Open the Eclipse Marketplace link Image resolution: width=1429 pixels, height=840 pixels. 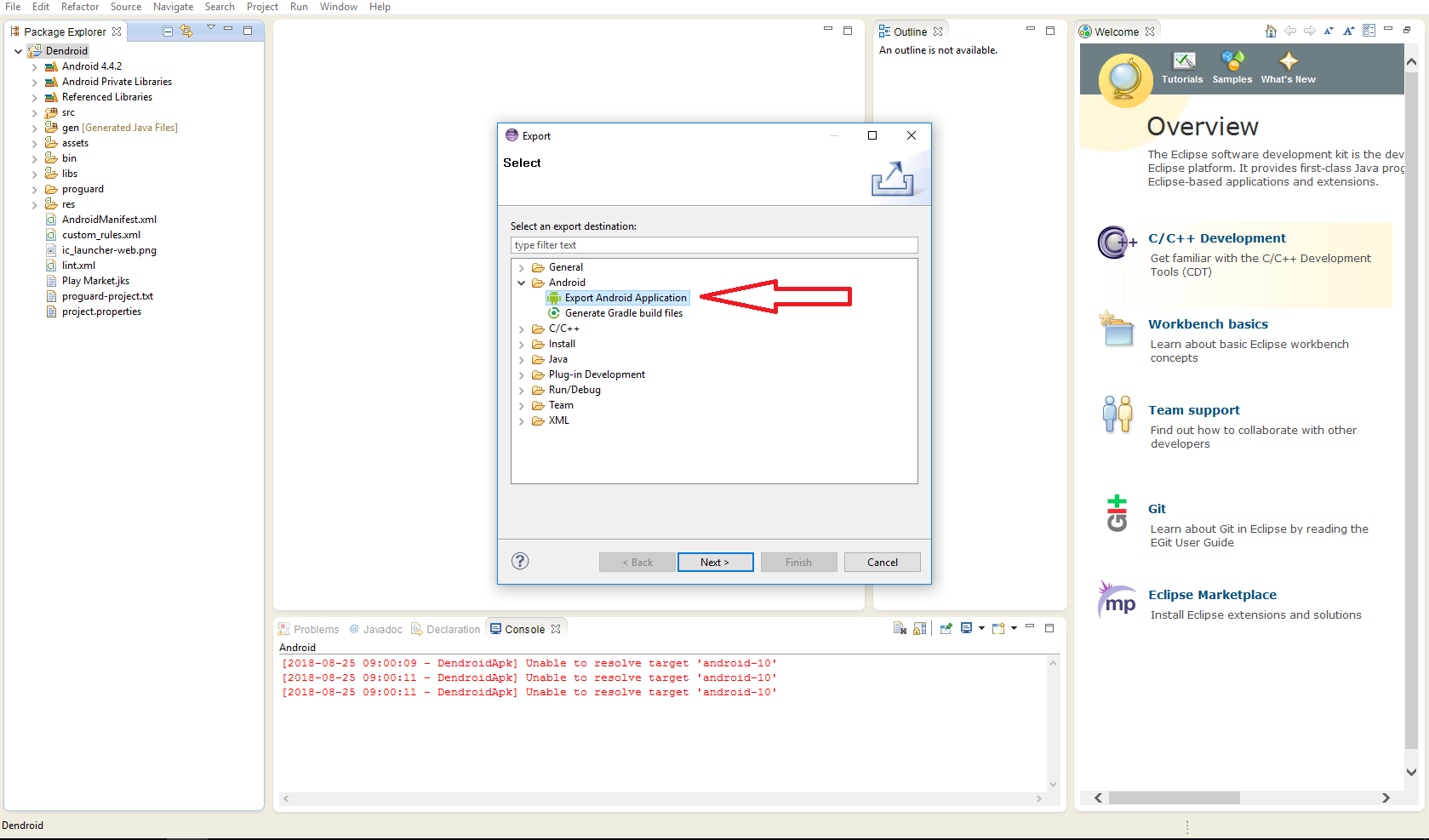(1212, 595)
